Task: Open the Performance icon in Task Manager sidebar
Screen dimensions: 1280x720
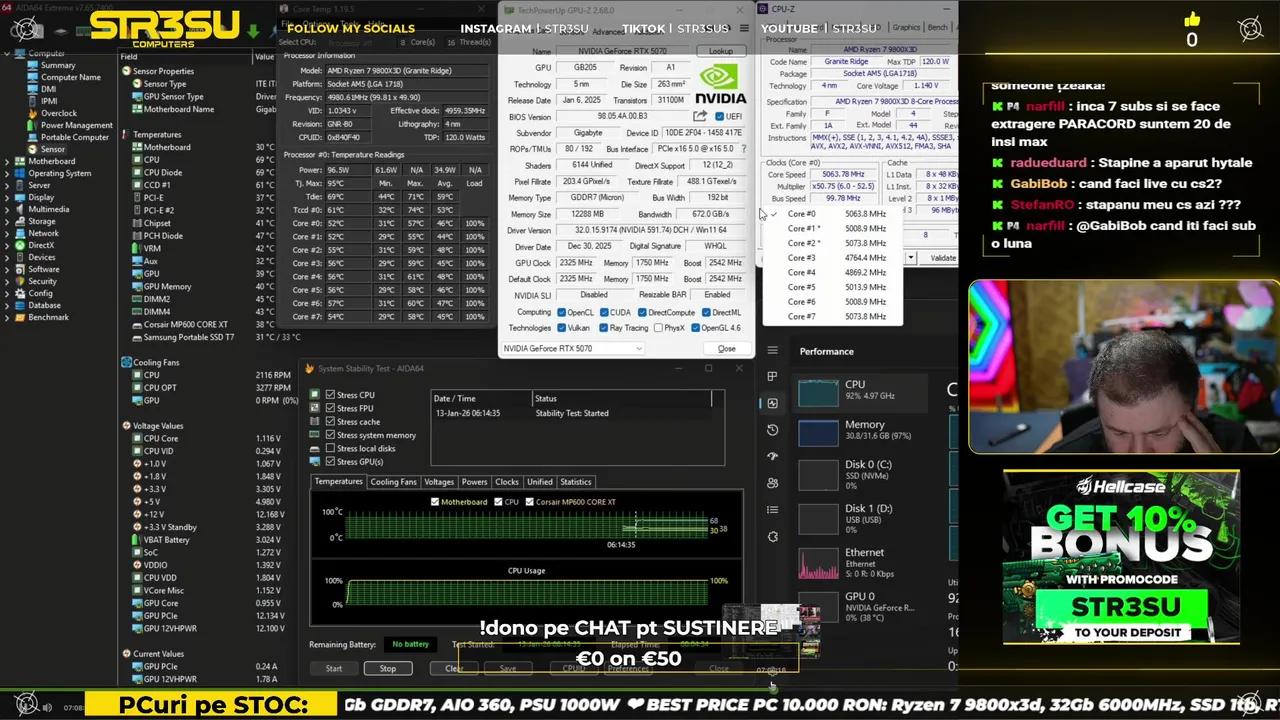Action: [x=772, y=403]
